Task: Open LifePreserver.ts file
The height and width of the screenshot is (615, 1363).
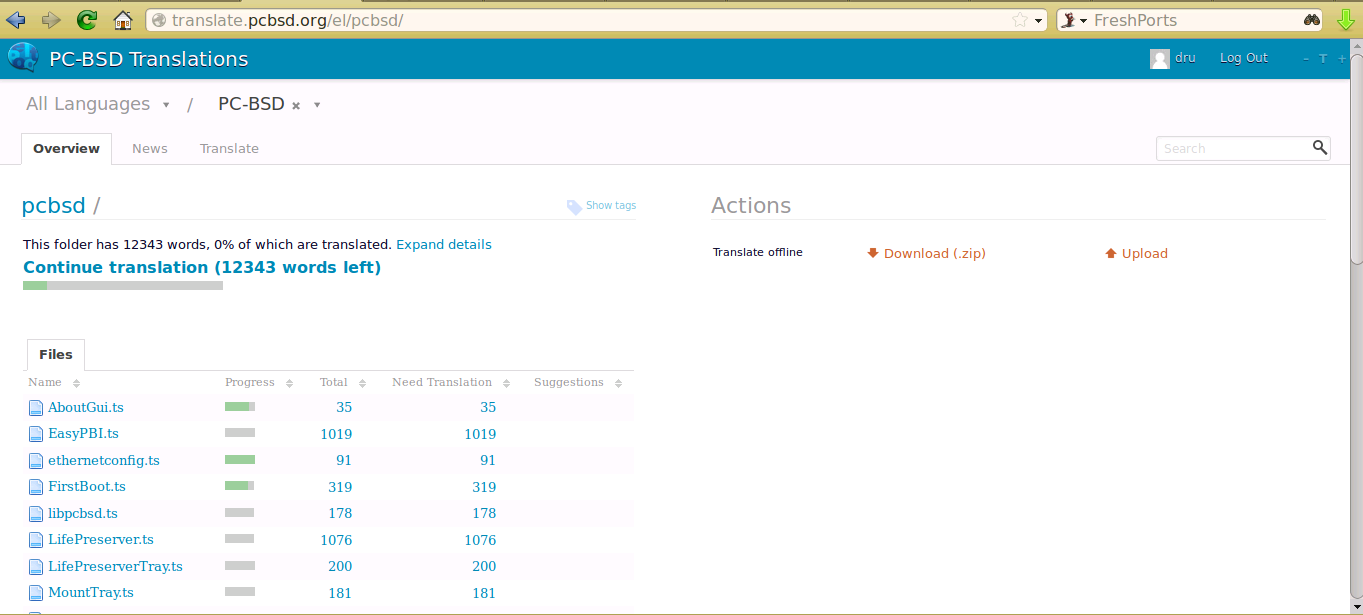Action: 101,540
